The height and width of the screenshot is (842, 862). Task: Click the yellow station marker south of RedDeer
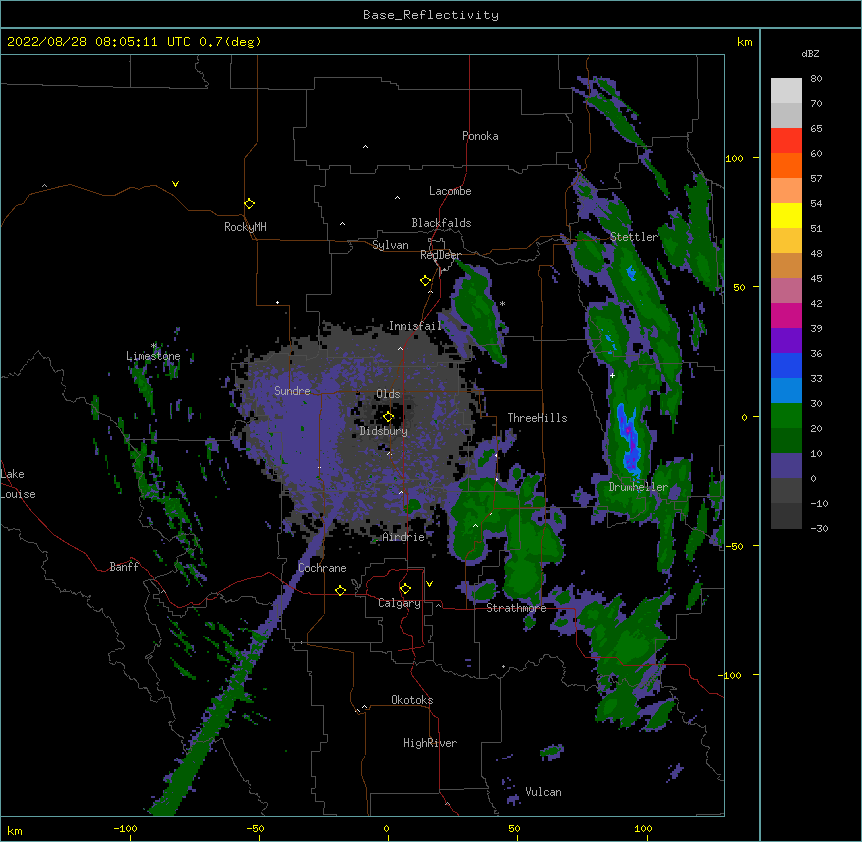click(x=425, y=281)
